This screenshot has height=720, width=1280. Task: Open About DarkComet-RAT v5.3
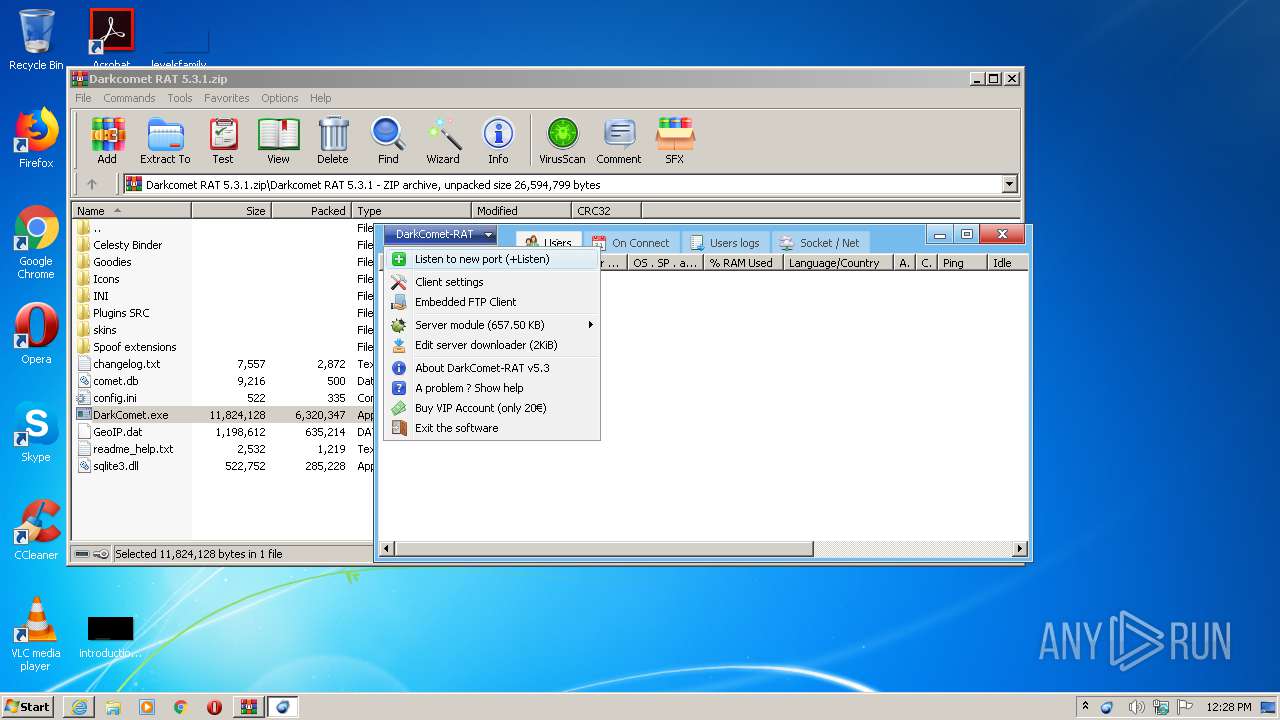click(492, 368)
